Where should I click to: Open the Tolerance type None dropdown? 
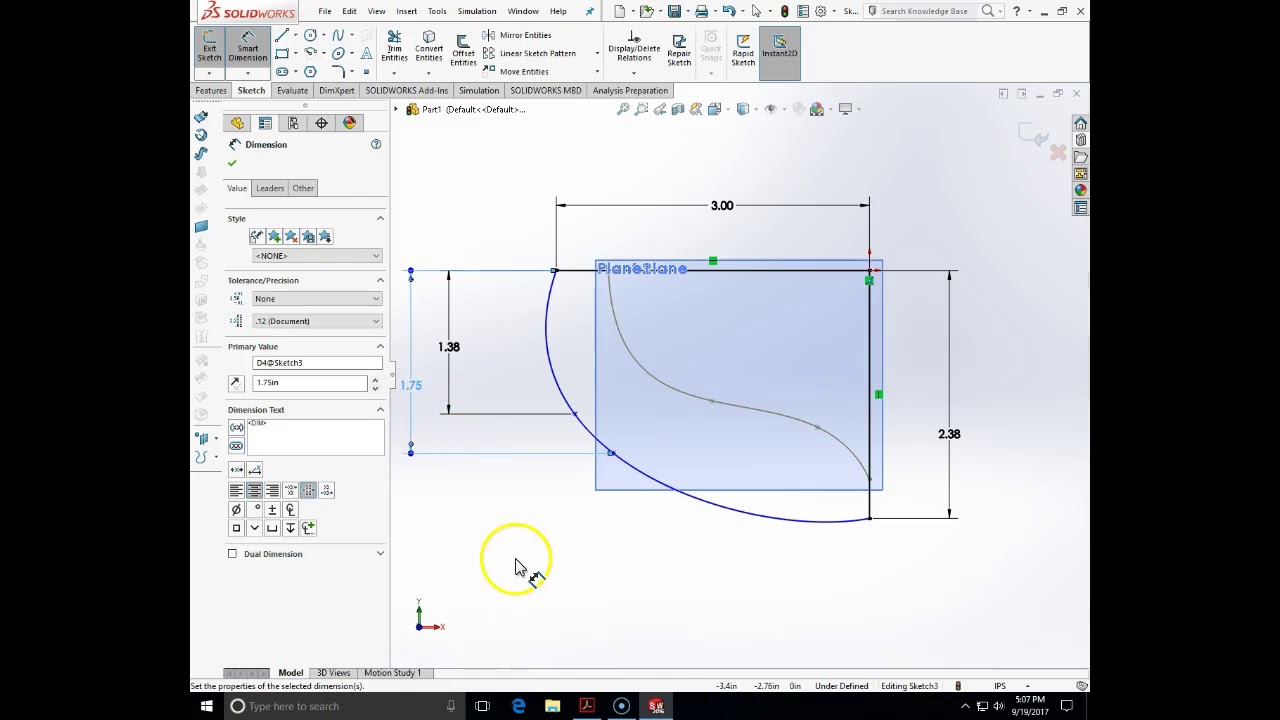(317, 299)
